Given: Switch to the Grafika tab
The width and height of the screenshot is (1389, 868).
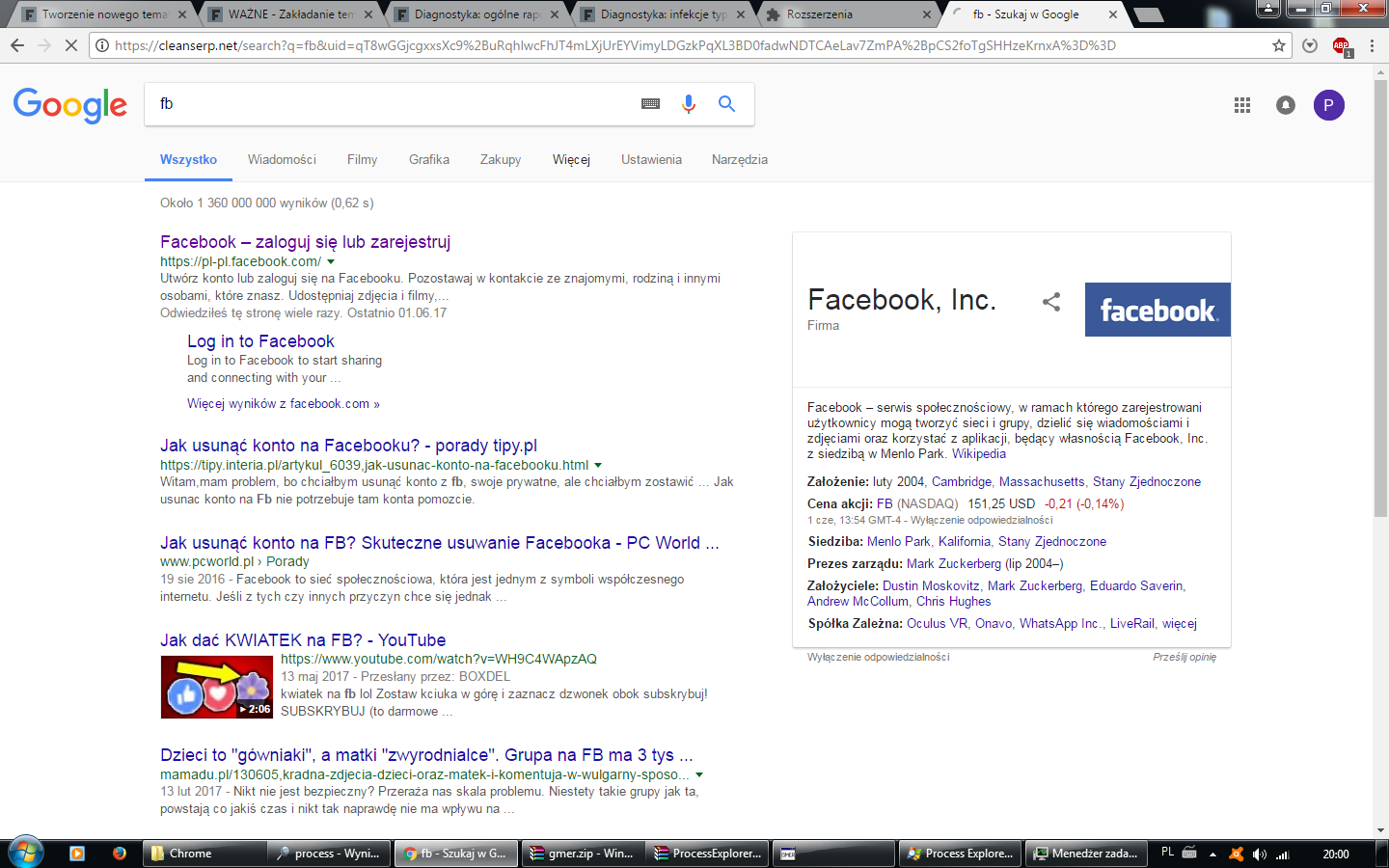Looking at the screenshot, I should click(x=429, y=160).
